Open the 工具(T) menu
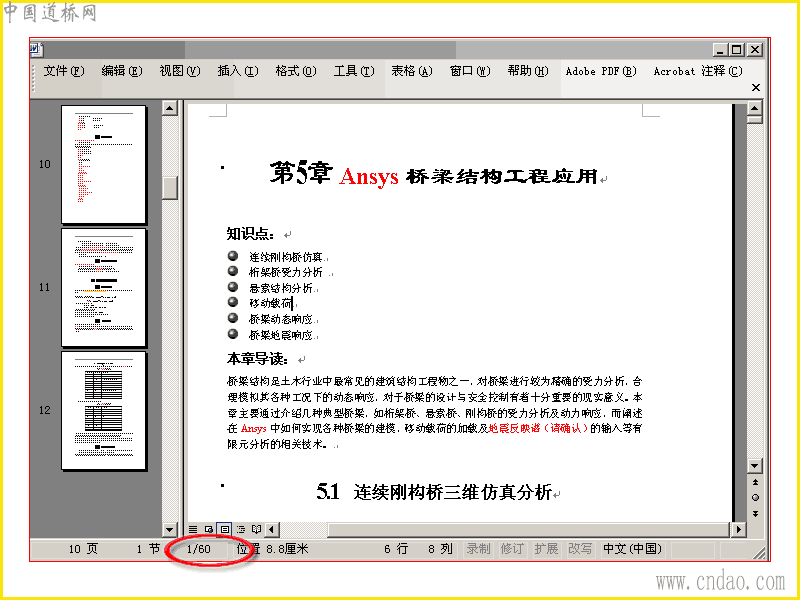Image resolution: width=800 pixels, height=600 pixels. tap(354, 71)
